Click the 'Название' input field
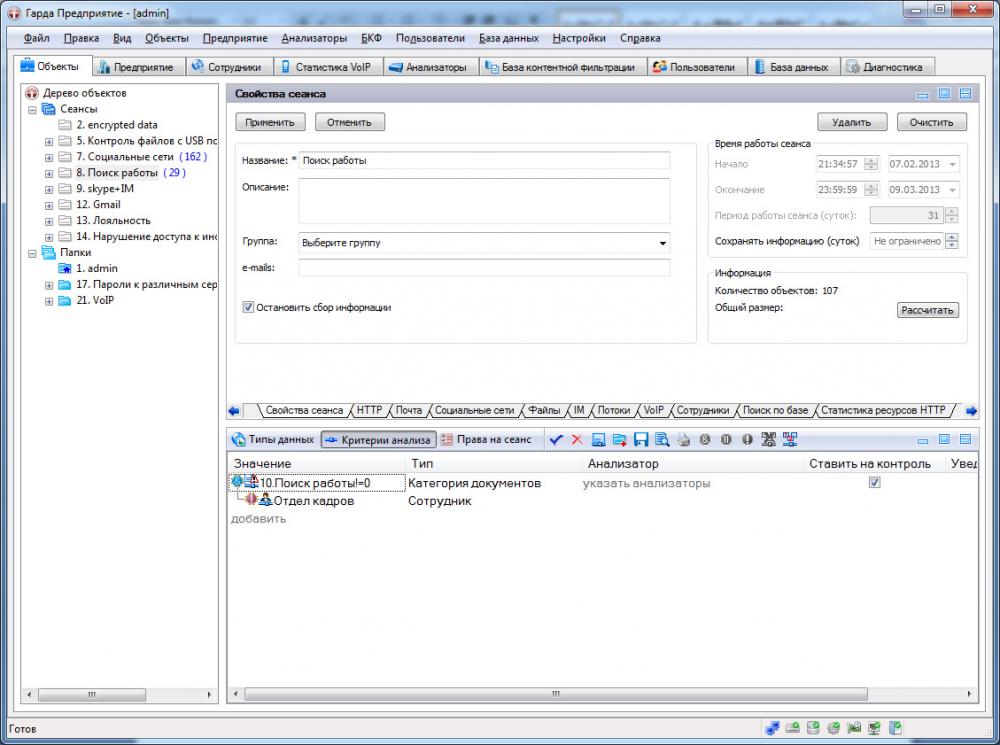 tap(484, 160)
